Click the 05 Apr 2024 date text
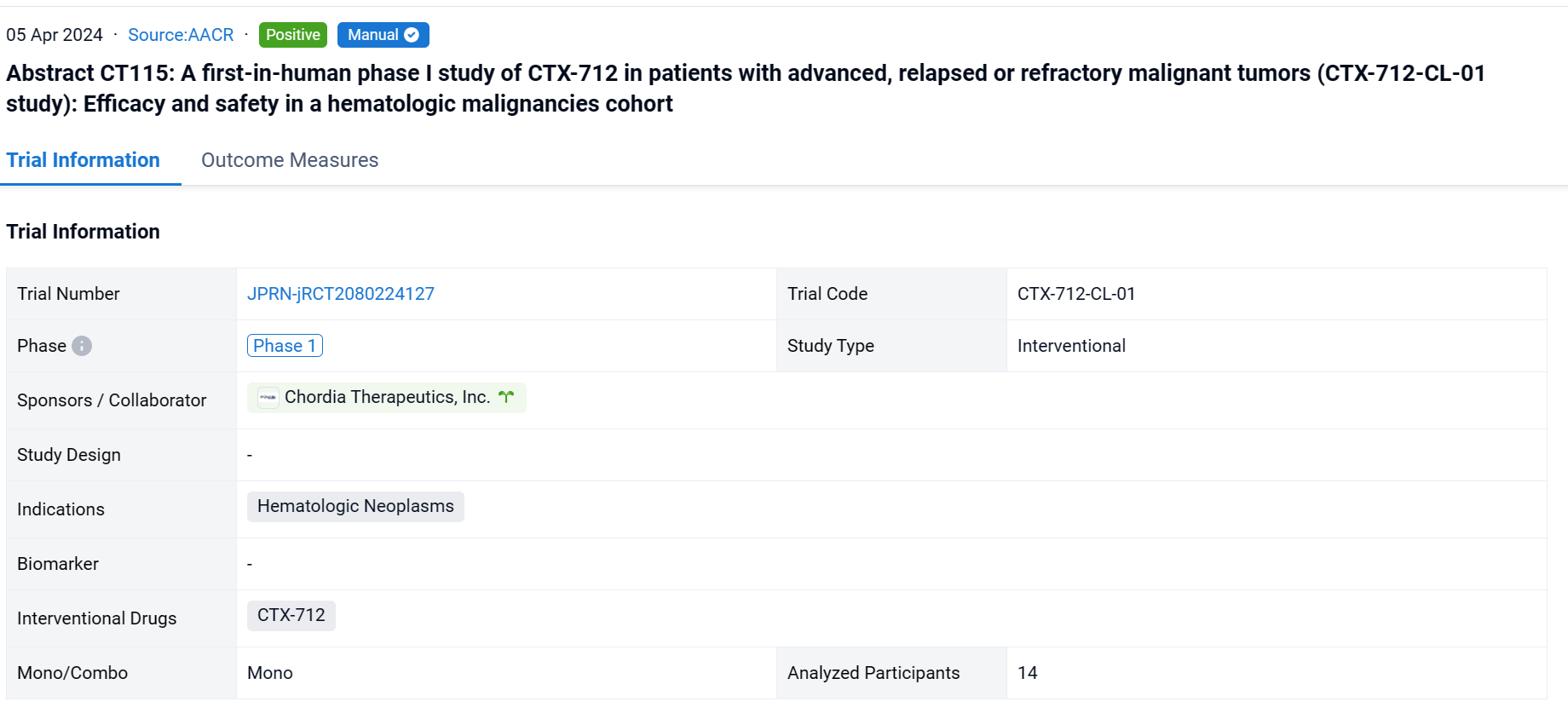The height and width of the screenshot is (713, 1568). click(x=55, y=35)
